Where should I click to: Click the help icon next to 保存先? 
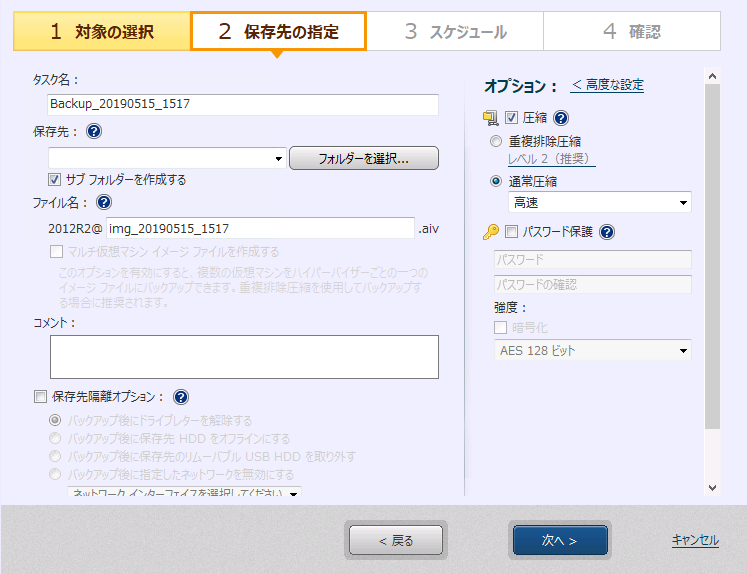pyautogui.click(x=94, y=131)
